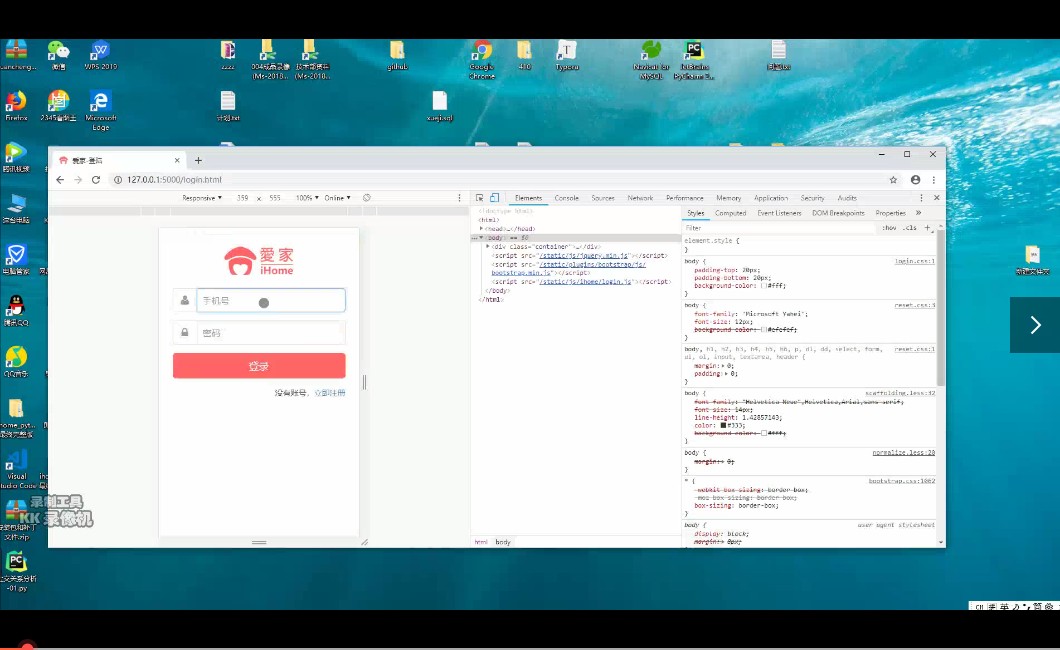Open the Responsive device dropdown

(201, 198)
